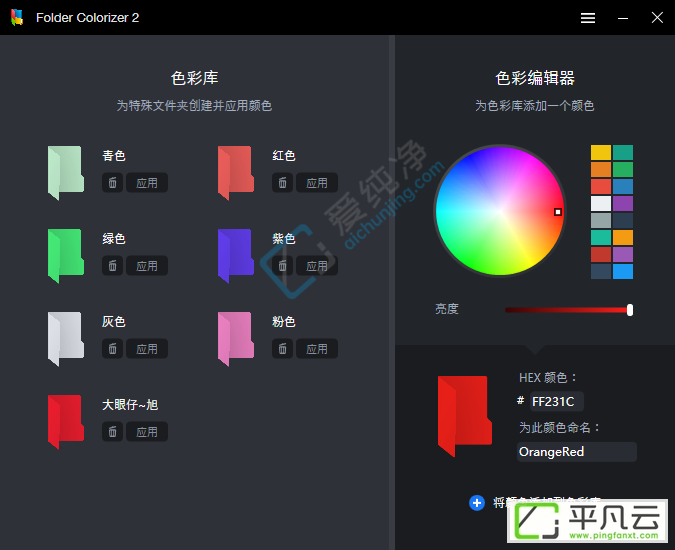Click the 粉色 pink folder icon
Image resolution: width=675 pixels, height=550 pixels.
235,339
